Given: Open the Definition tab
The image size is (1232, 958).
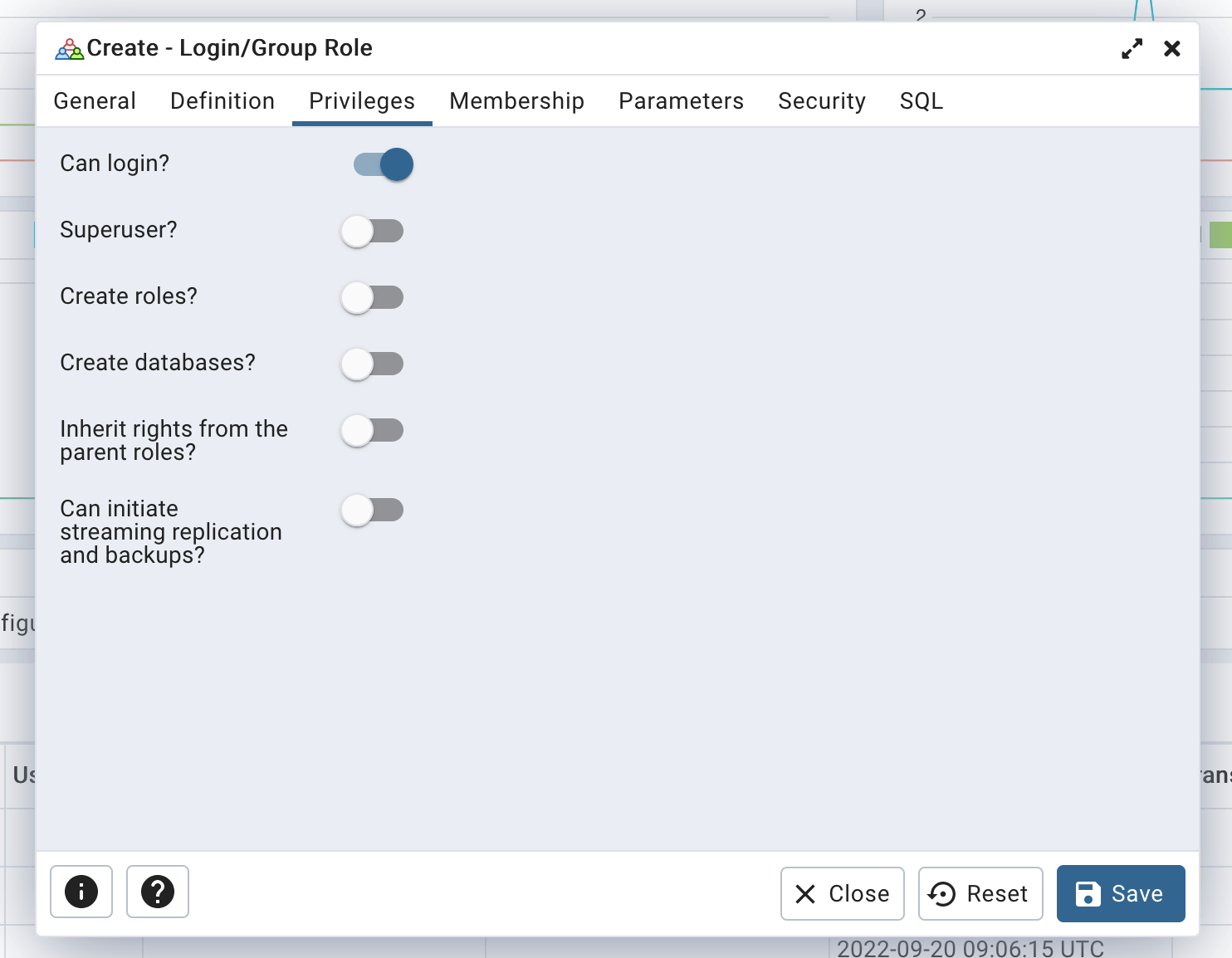Looking at the screenshot, I should point(222,101).
